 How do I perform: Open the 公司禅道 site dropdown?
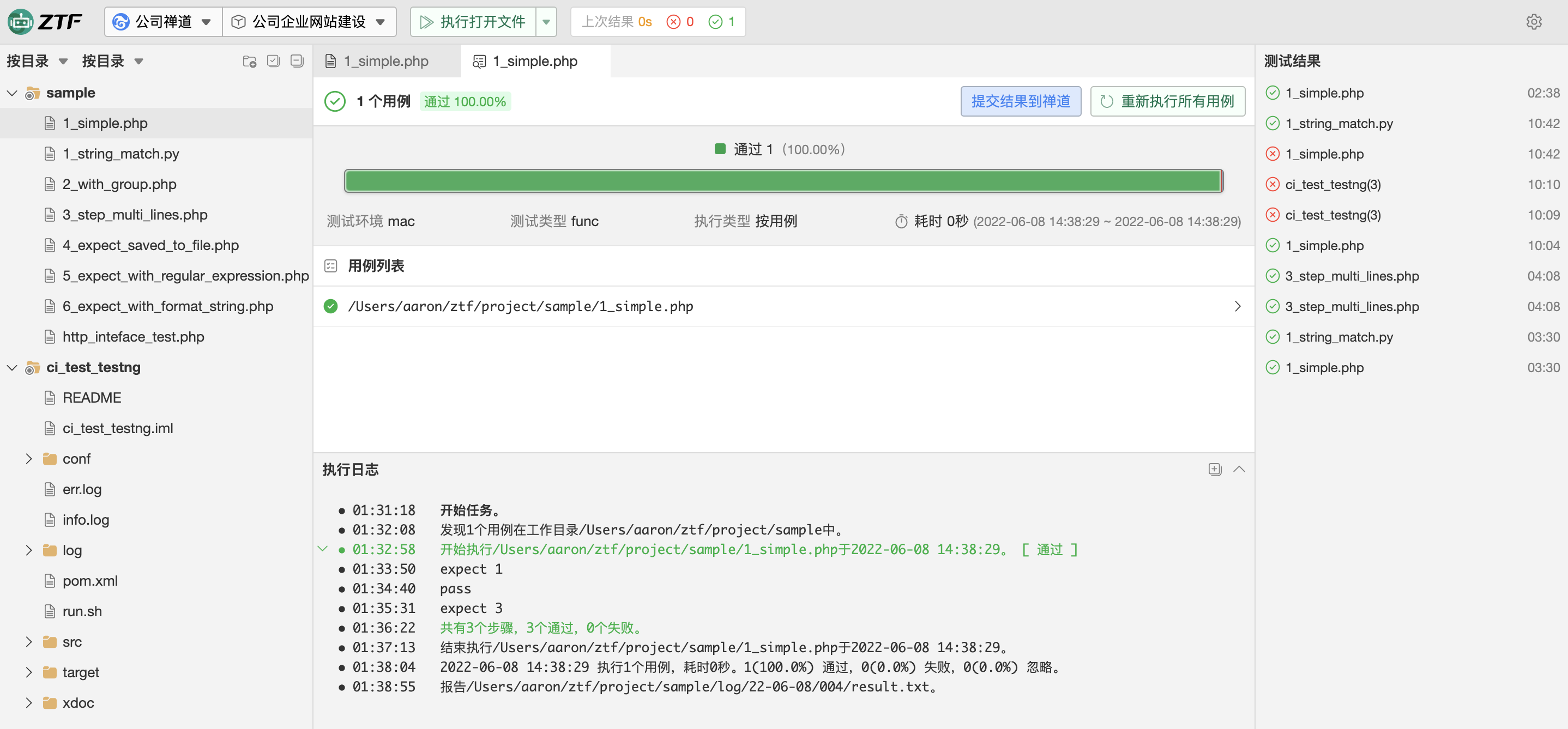tap(162, 22)
